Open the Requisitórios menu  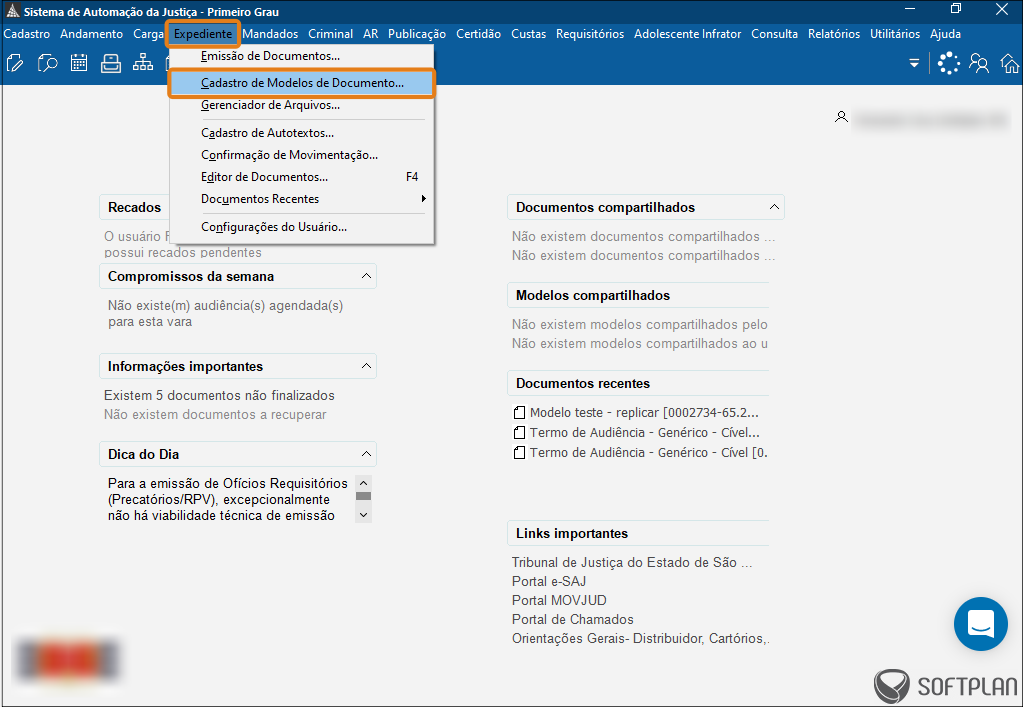click(590, 34)
